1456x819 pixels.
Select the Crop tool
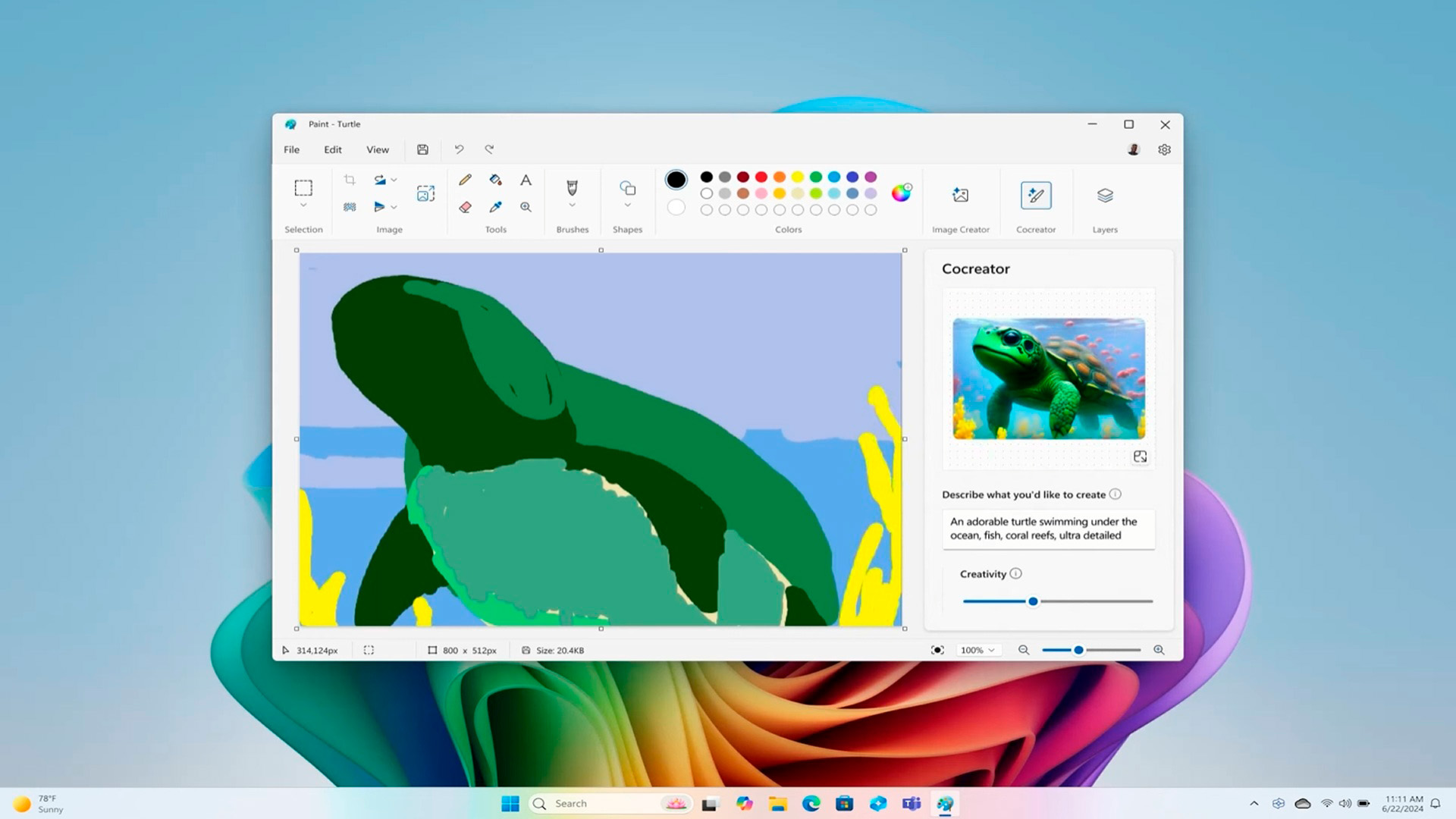[349, 180]
